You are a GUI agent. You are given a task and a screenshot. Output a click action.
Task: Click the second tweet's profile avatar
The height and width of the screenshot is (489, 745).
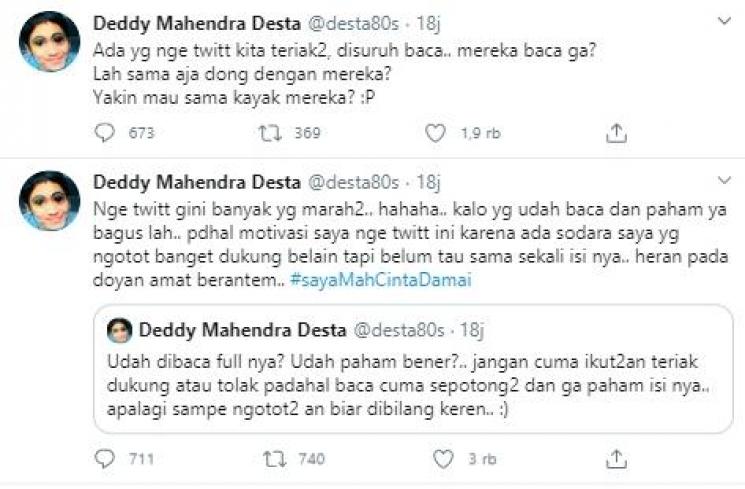pyautogui.click(x=48, y=202)
